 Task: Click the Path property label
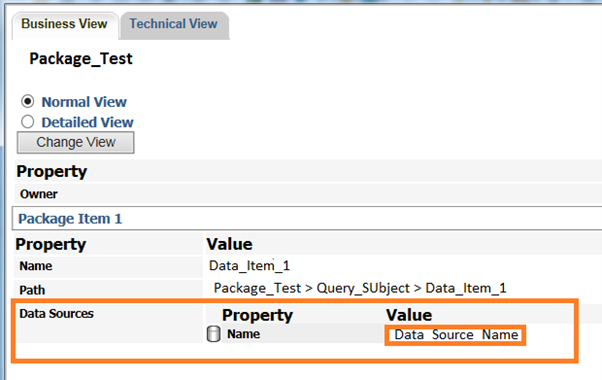coord(32,290)
